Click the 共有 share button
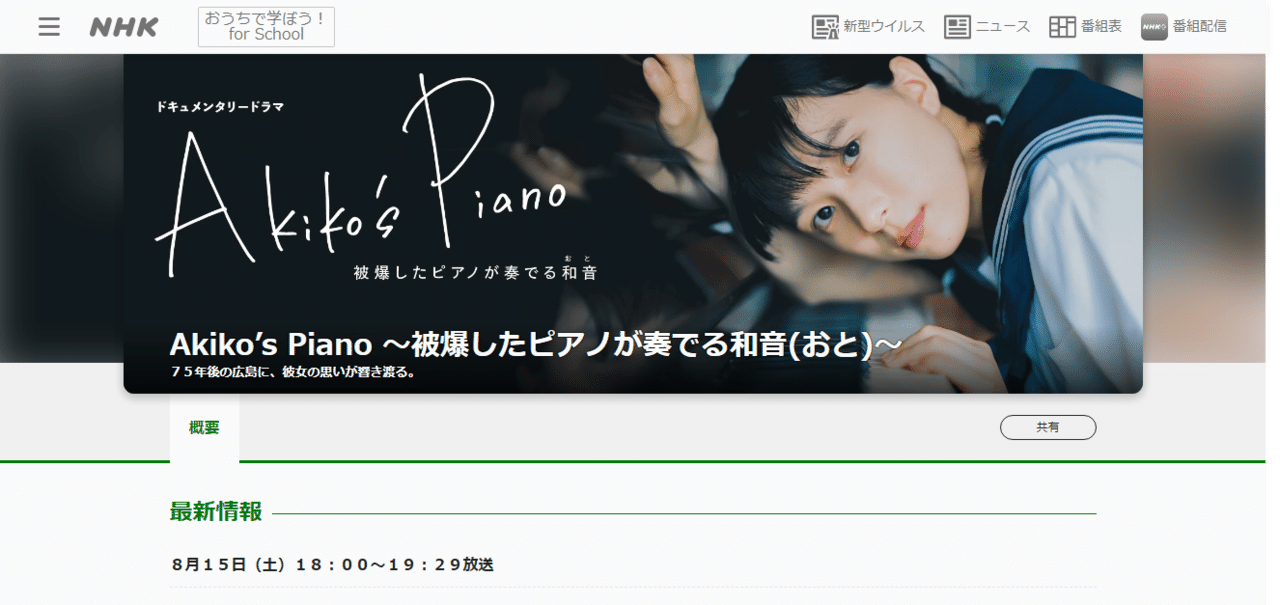Viewport: 1280px width, 605px height. (x=1048, y=427)
